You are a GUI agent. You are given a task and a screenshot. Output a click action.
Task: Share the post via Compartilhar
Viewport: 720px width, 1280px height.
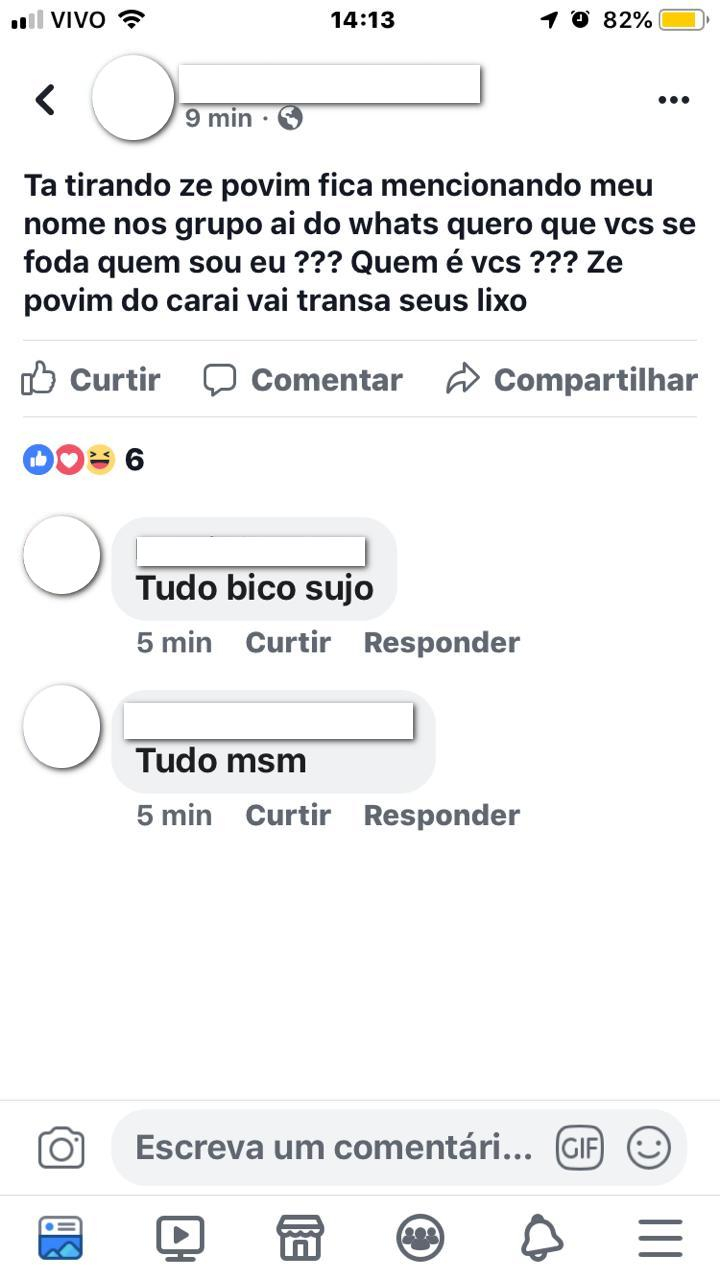[572, 379]
